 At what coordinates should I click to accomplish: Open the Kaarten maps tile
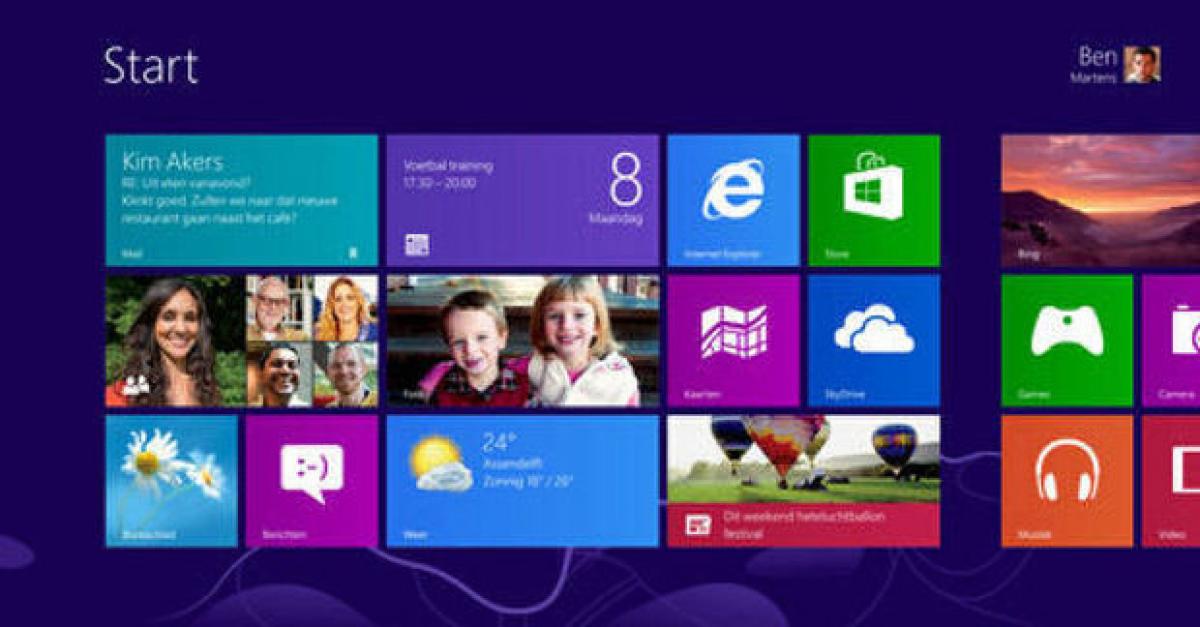pyautogui.click(x=733, y=341)
